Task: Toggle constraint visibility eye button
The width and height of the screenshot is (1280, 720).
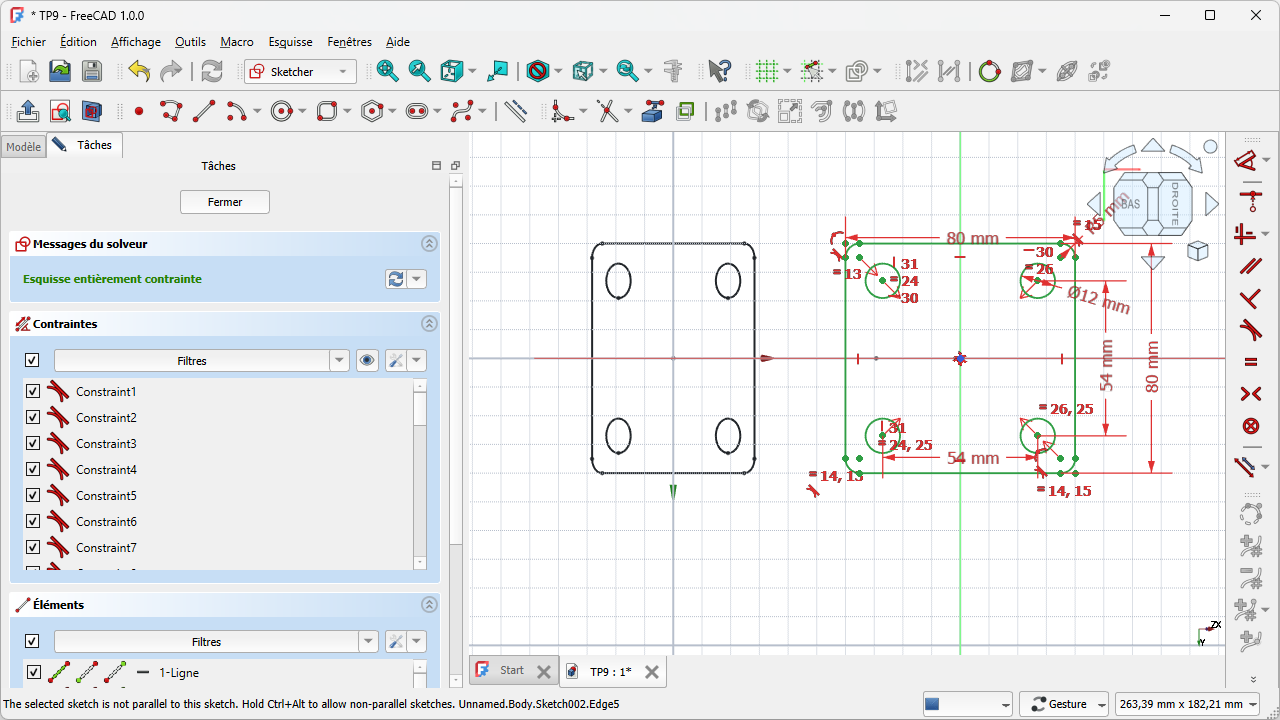Action: click(367, 361)
